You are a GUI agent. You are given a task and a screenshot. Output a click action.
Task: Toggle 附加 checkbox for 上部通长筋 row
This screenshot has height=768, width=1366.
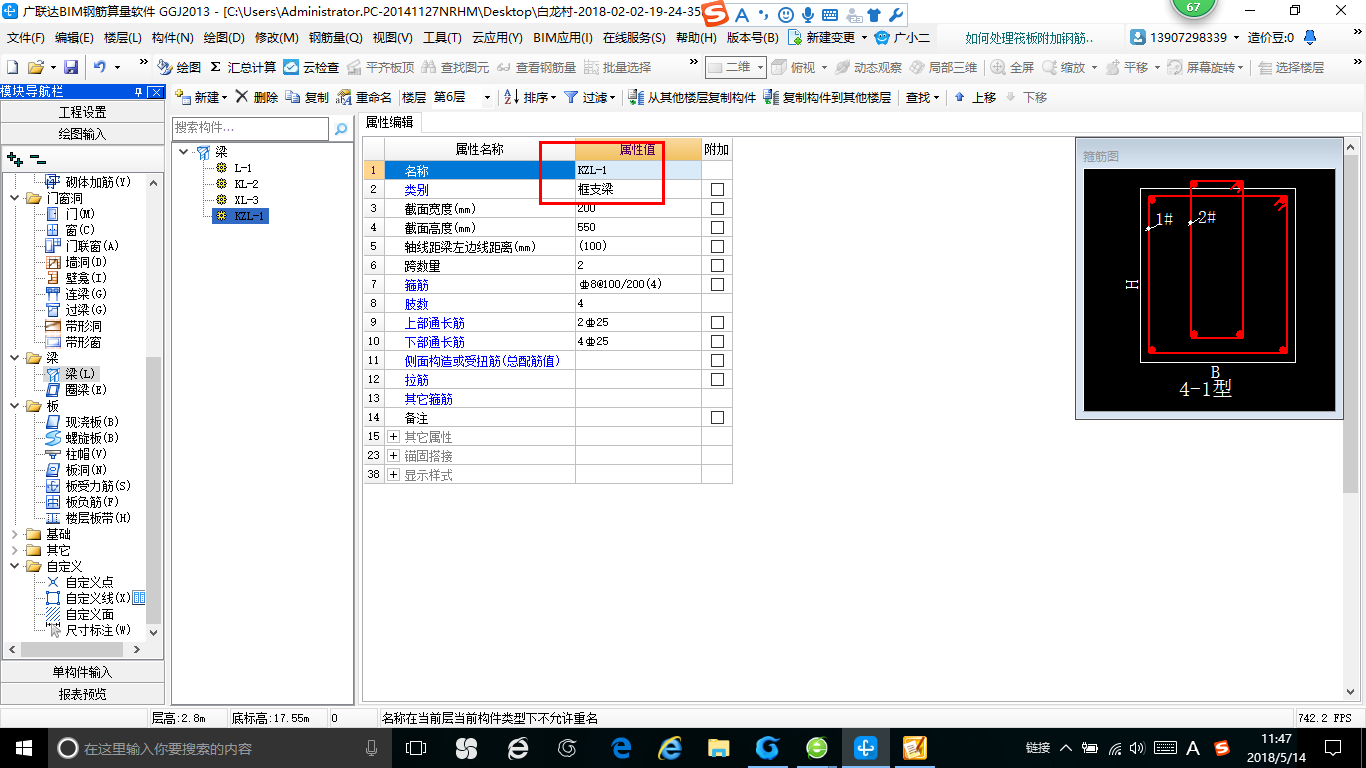coord(717,323)
